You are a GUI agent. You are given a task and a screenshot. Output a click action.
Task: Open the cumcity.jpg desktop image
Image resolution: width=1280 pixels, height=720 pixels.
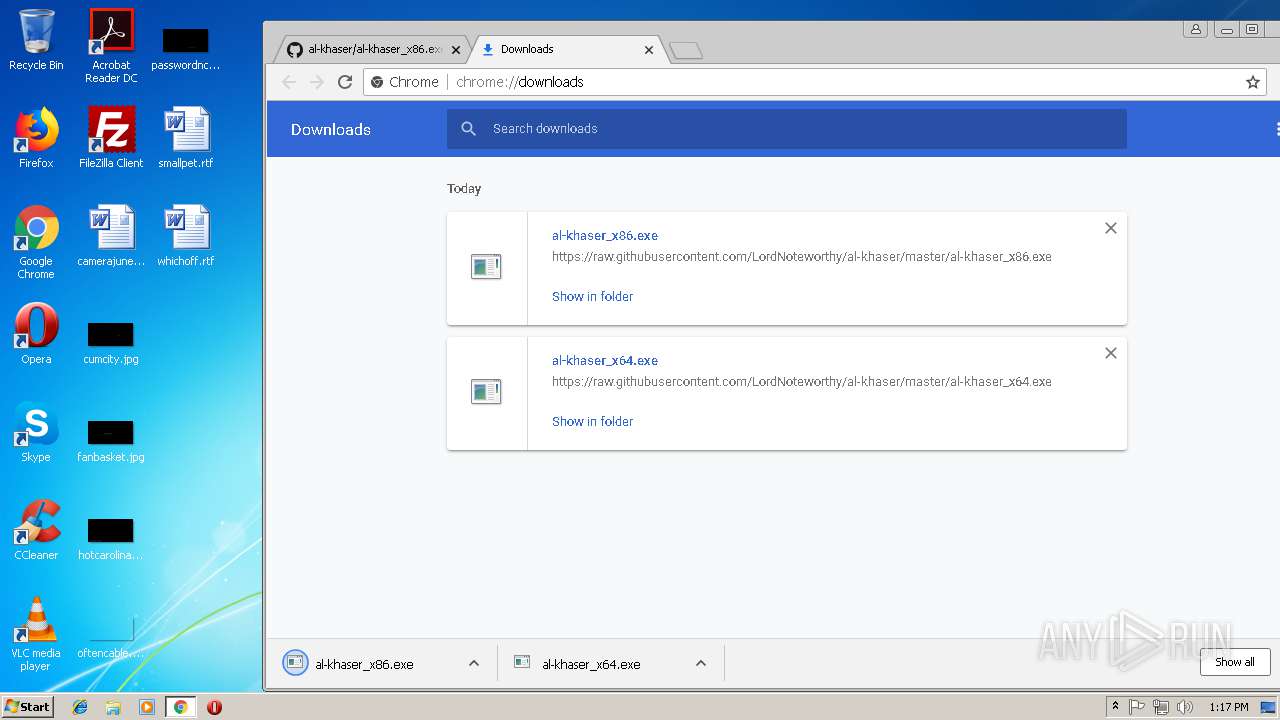[x=111, y=341]
